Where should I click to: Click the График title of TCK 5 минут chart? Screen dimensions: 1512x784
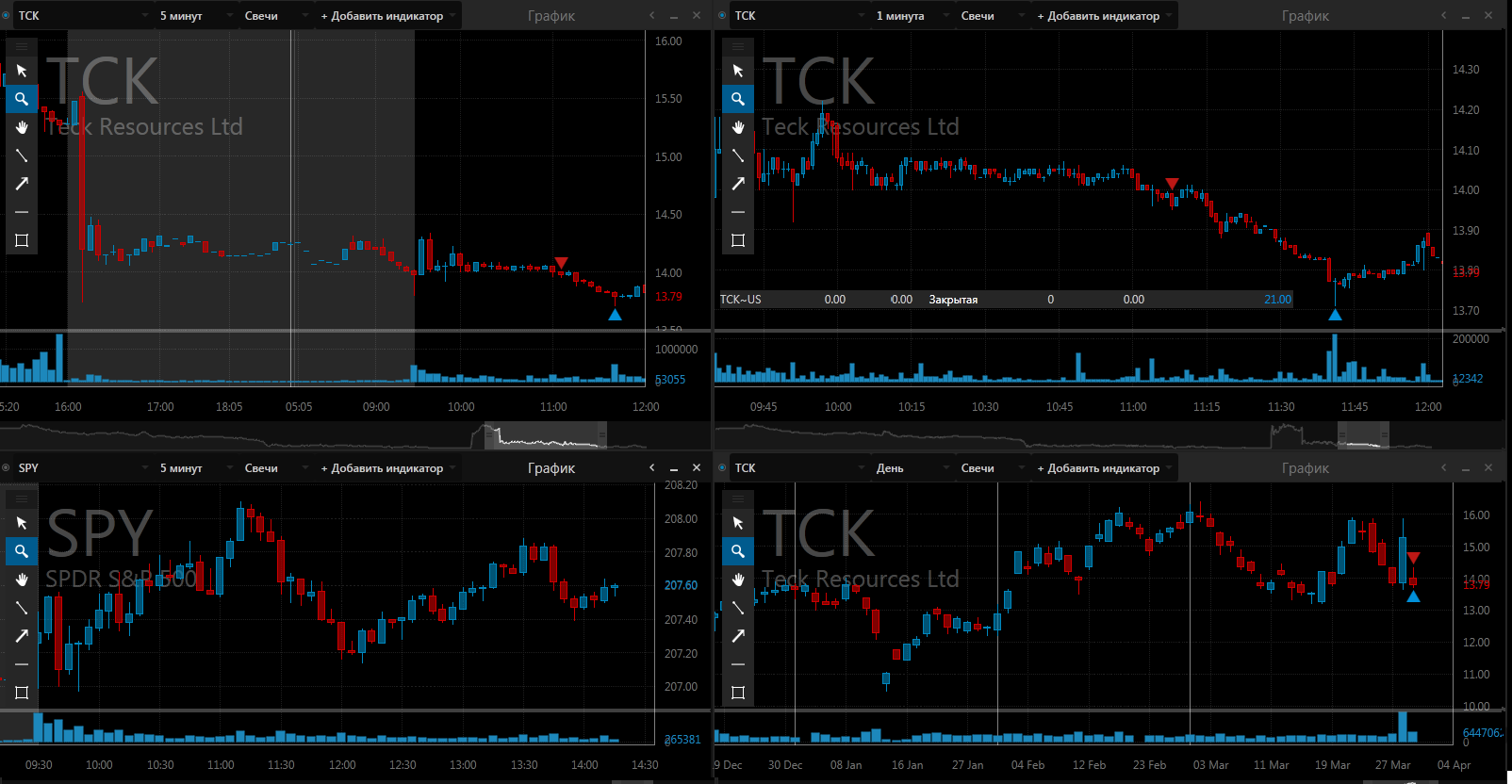pos(551,16)
